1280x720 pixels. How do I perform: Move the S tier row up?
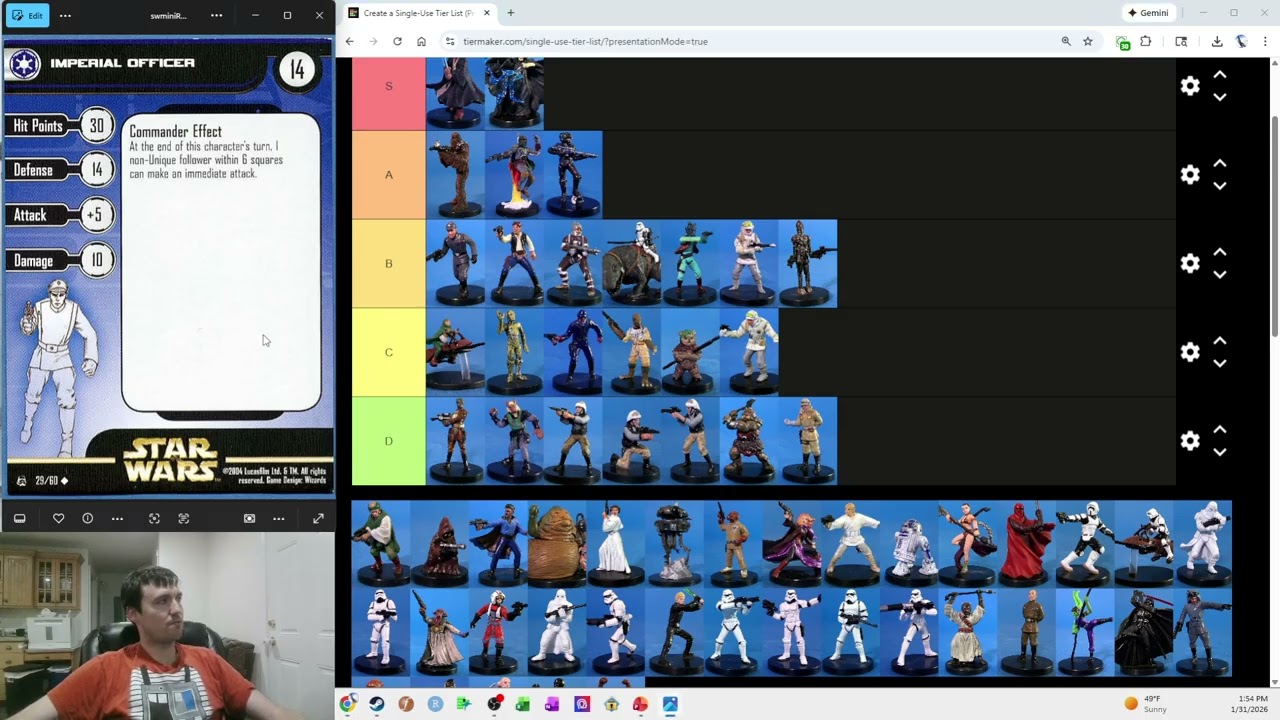click(1220, 75)
